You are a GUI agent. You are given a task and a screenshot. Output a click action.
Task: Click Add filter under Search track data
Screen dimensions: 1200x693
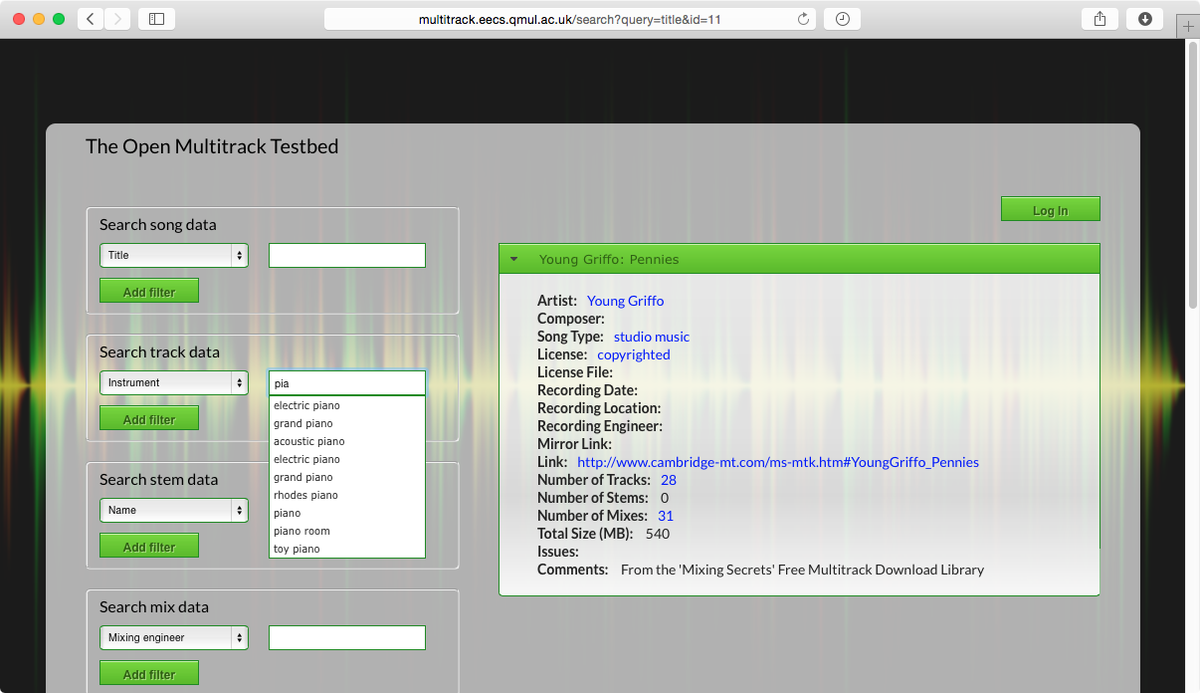click(x=149, y=419)
